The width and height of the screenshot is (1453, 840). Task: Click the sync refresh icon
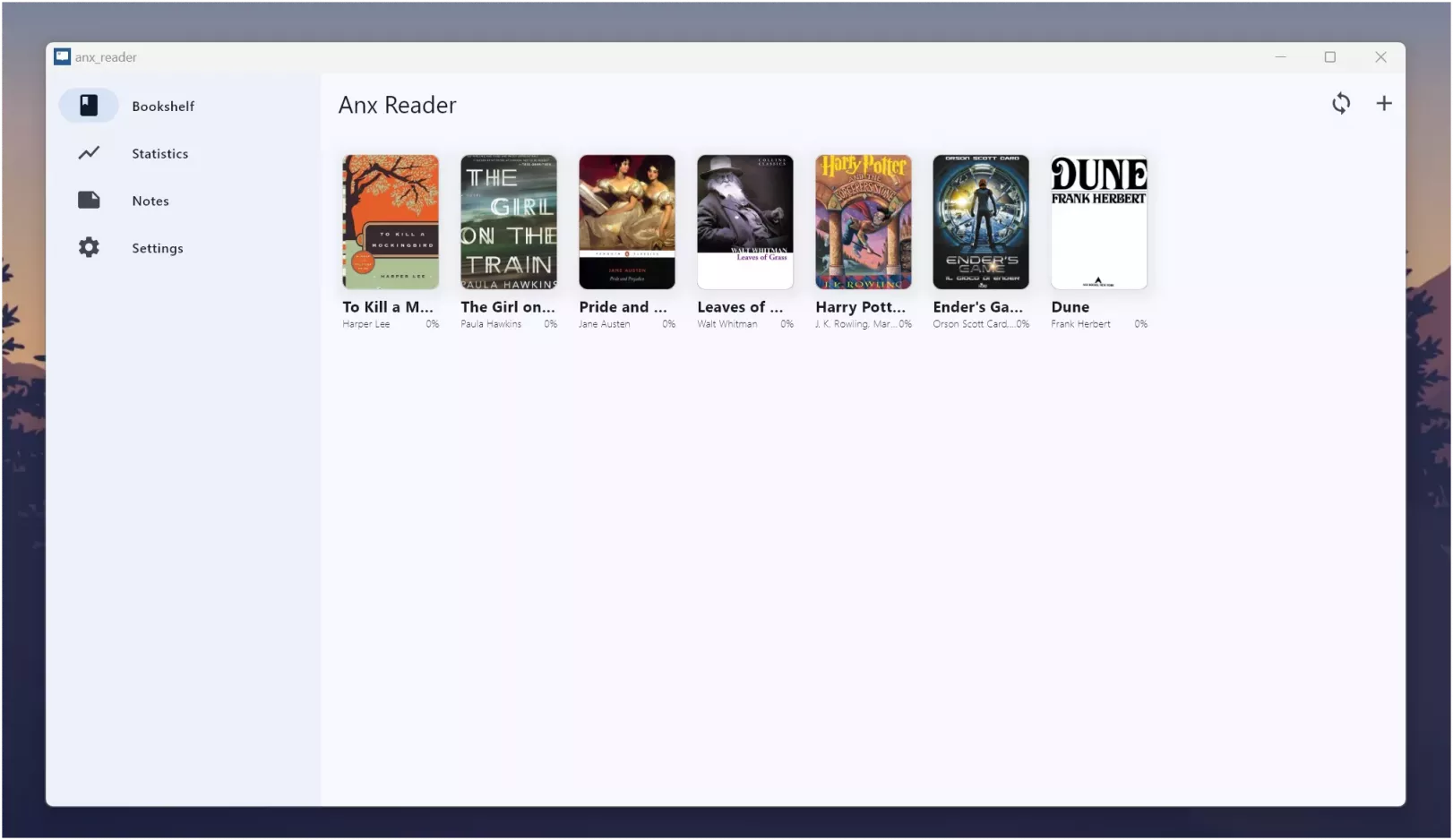(x=1340, y=104)
